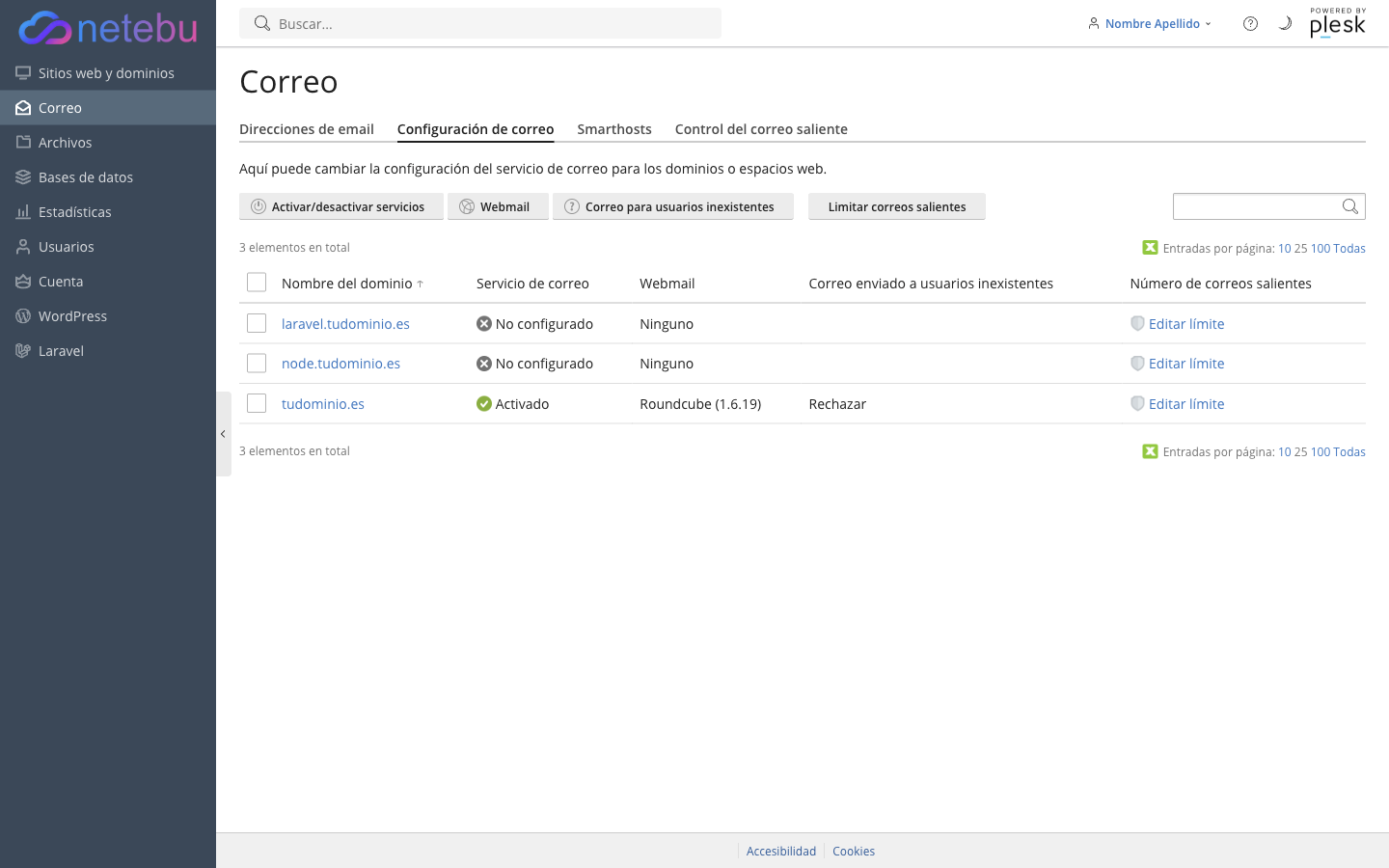This screenshot has width=1389, height=868.
Task: Click the magnifier icon in the top search bar
Action: [261, 23]
